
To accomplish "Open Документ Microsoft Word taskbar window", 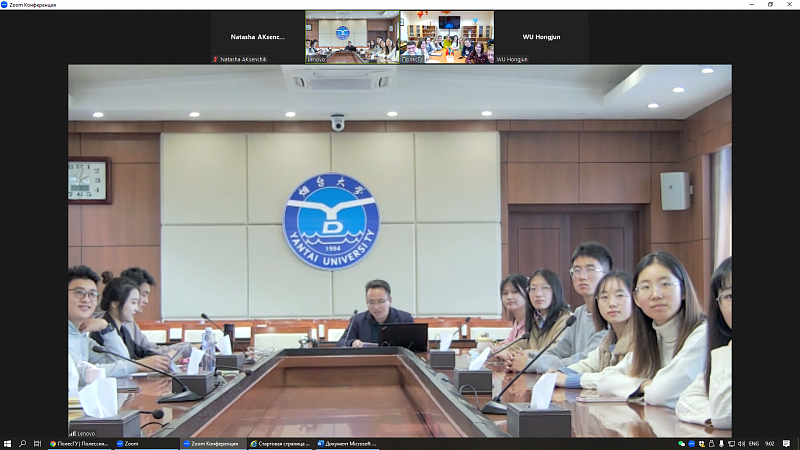I will [346, 443].
